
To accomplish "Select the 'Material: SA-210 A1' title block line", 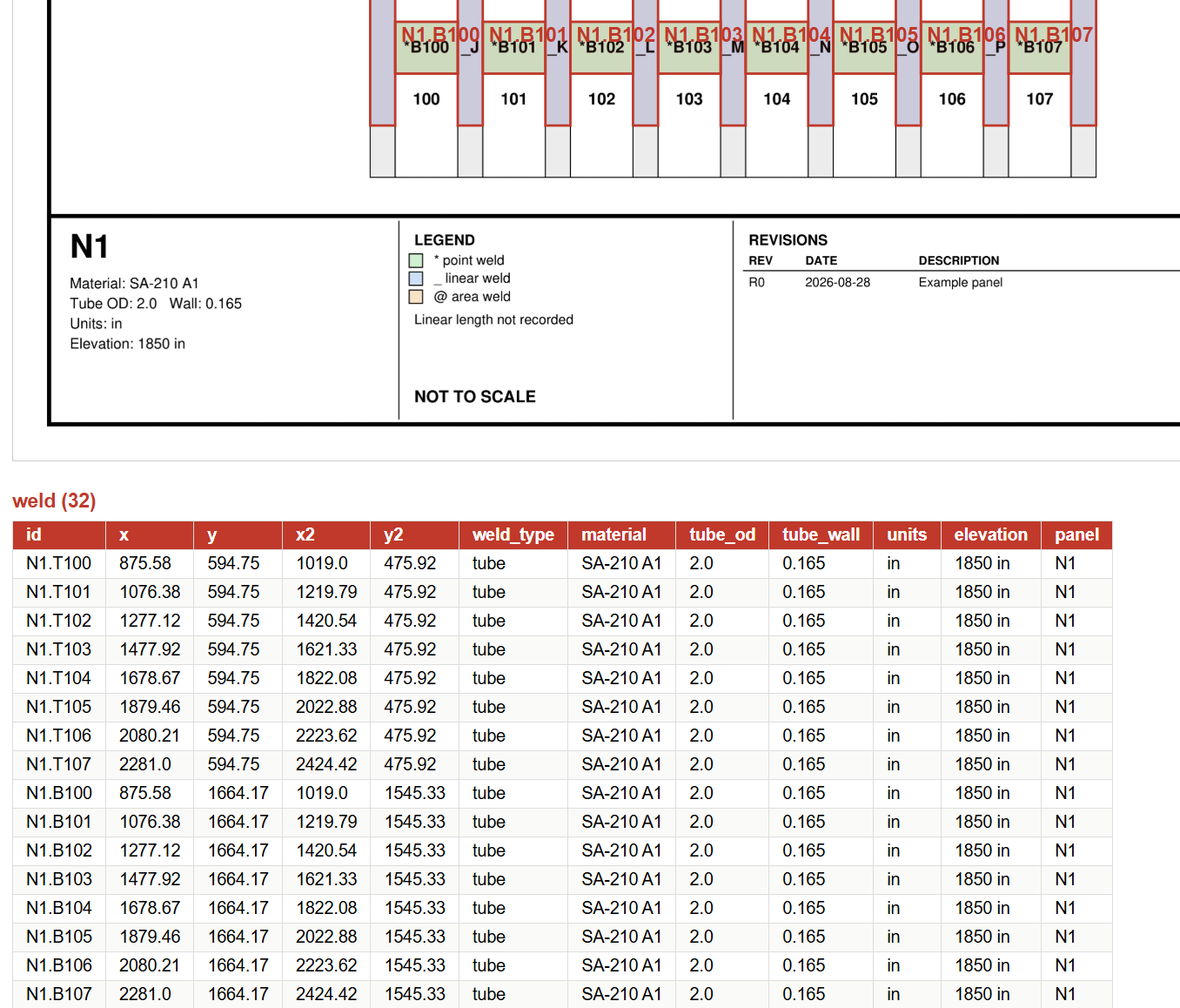I will click(134, 284).
